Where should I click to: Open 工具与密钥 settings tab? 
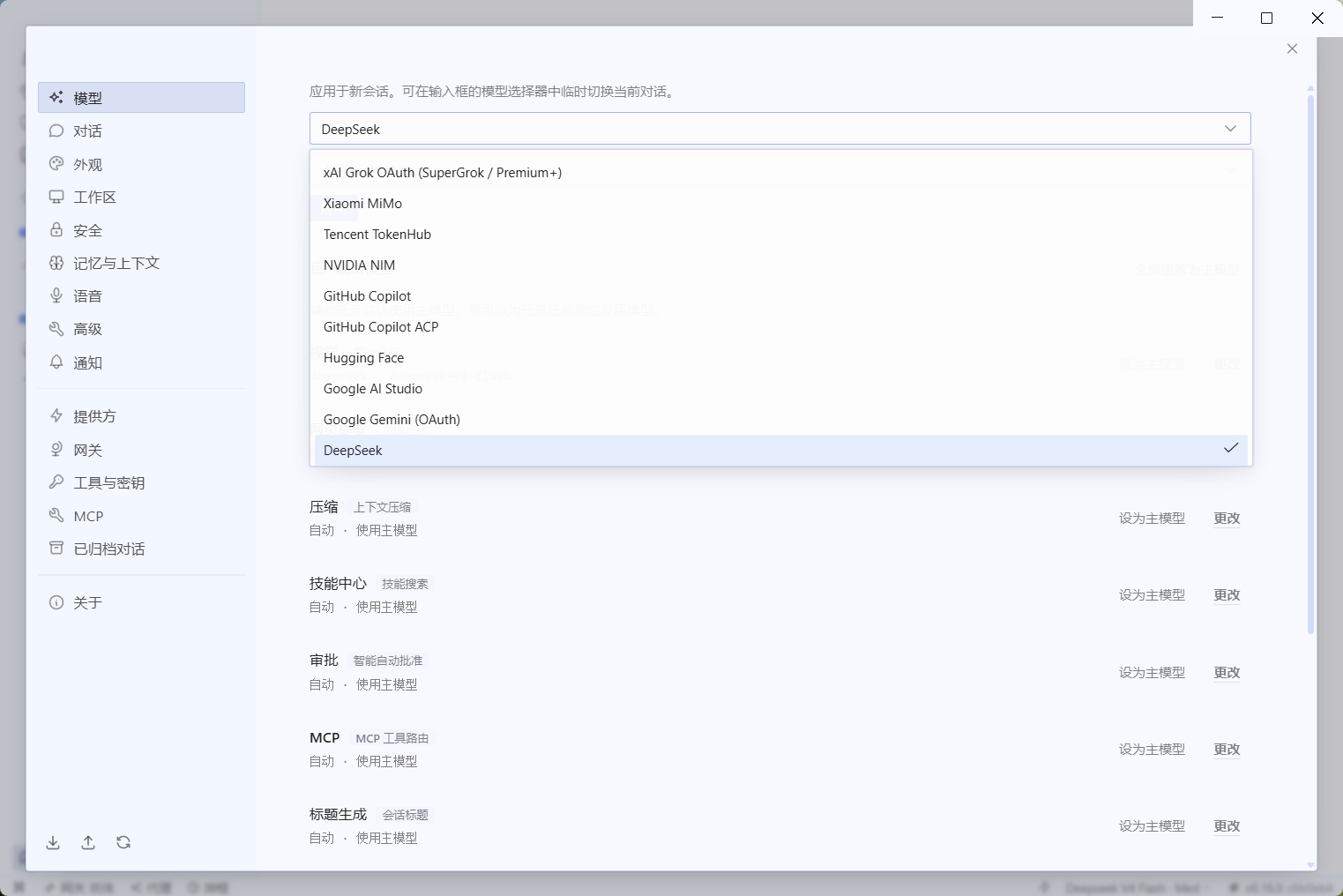[x=141, y=482]
